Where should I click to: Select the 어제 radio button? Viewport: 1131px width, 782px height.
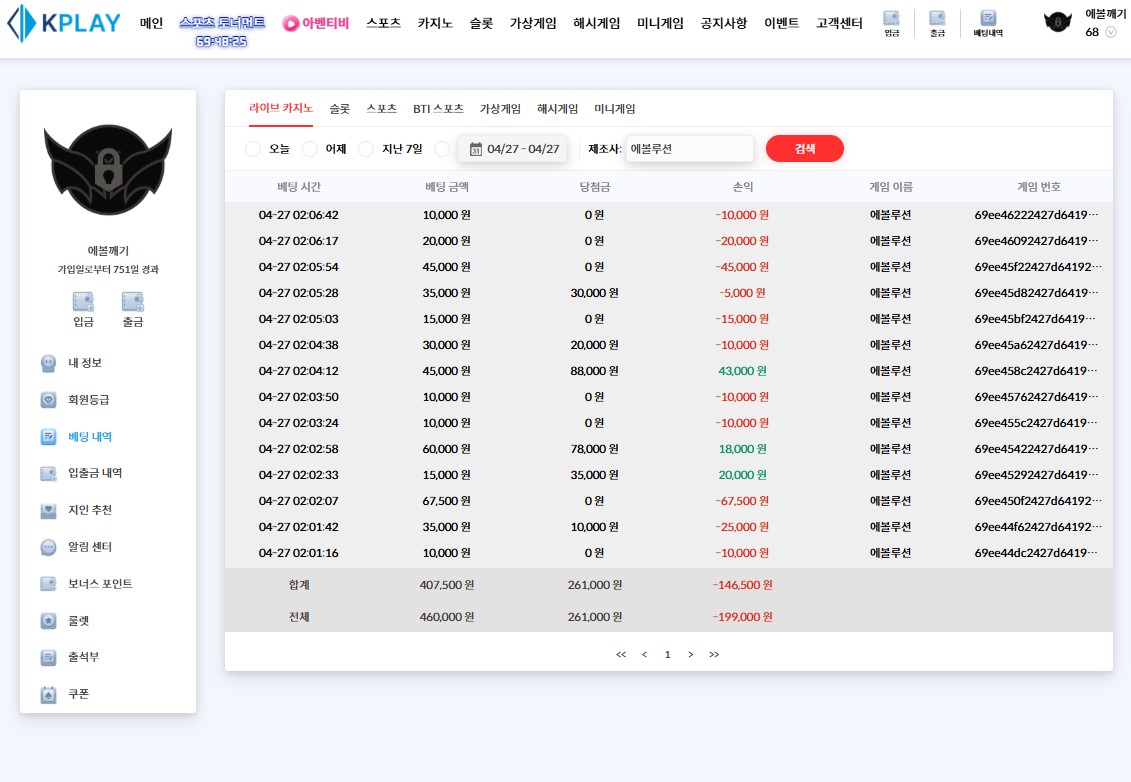point(310,149)
